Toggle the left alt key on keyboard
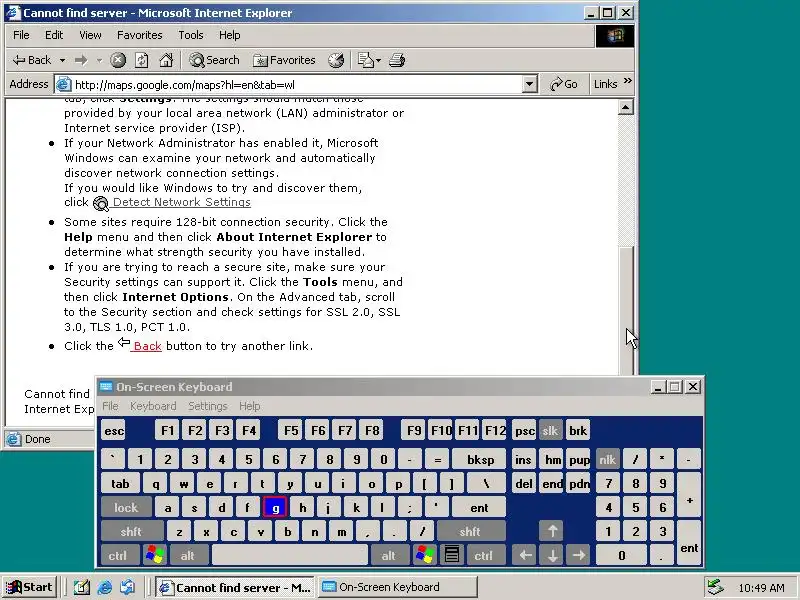Image resolution: width=800 pixels, height=600 pixels. point(188,555)
